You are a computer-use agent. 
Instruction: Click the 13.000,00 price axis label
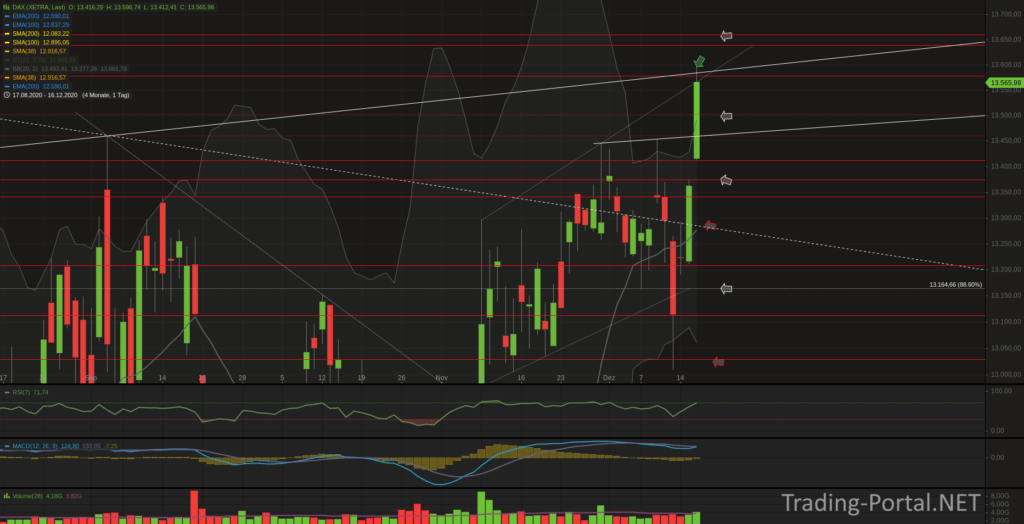click(1007, 374)
